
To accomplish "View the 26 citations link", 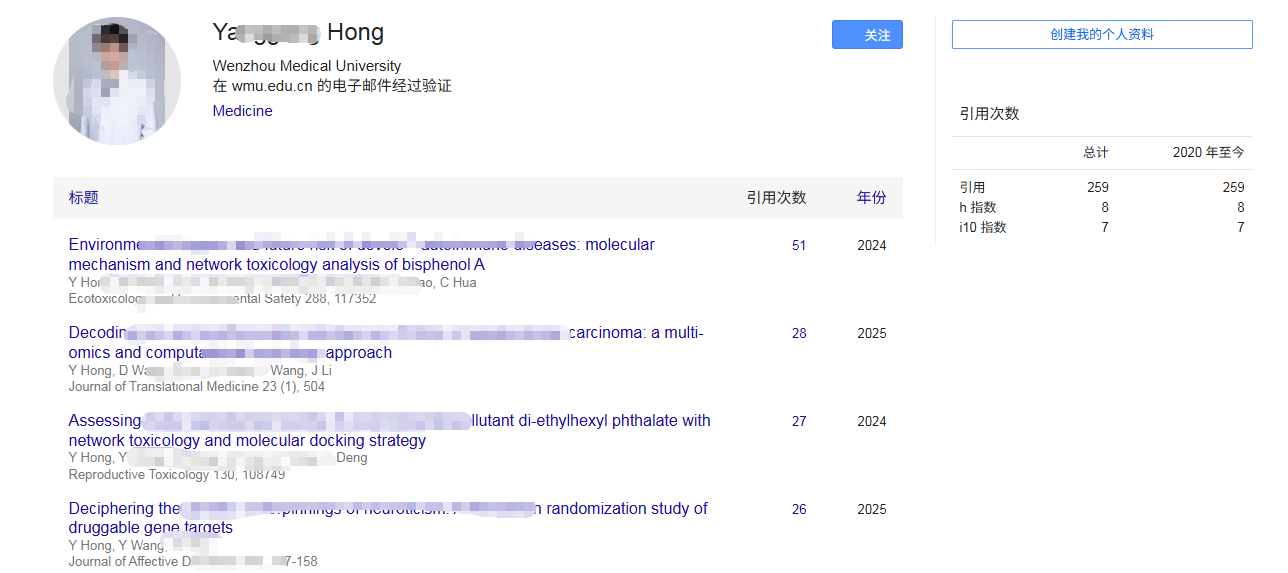I will click(798, 510).
